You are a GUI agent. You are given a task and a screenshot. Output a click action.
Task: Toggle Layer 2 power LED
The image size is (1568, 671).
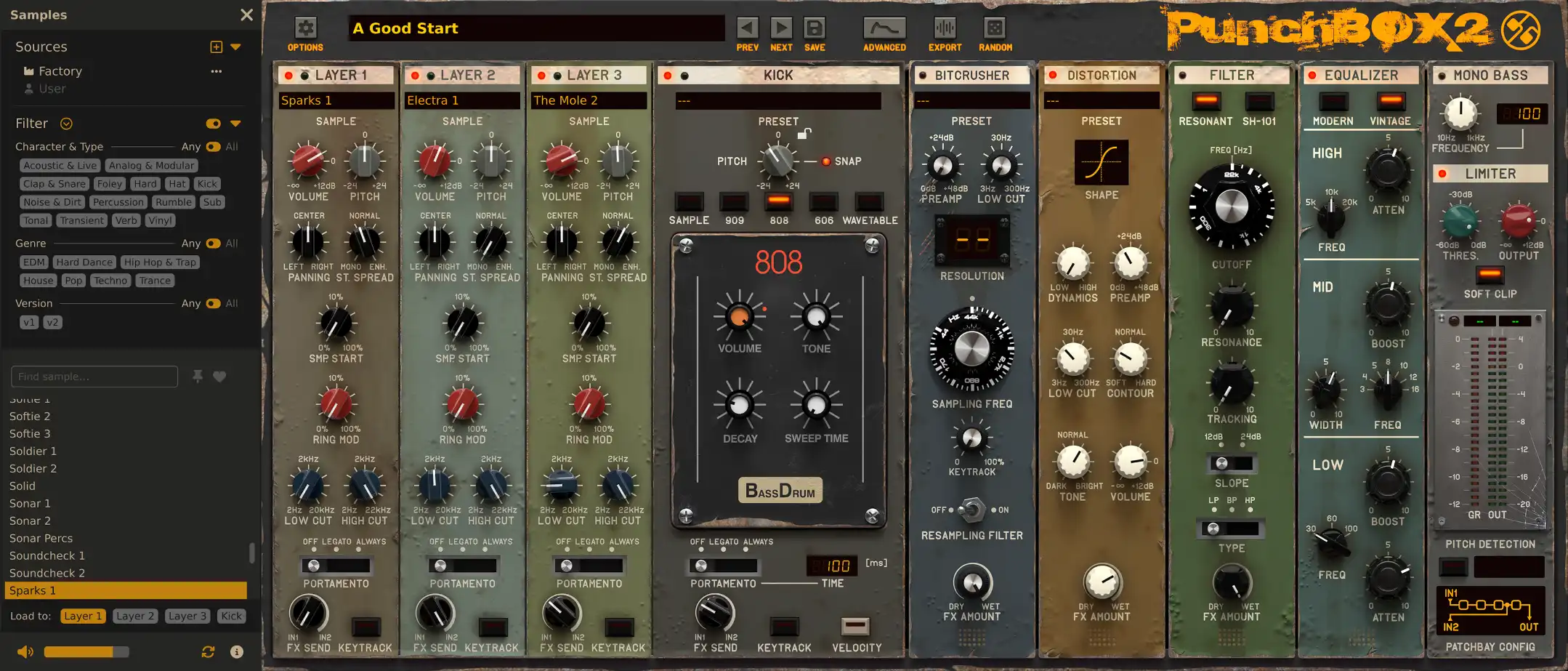coord(415,76)
